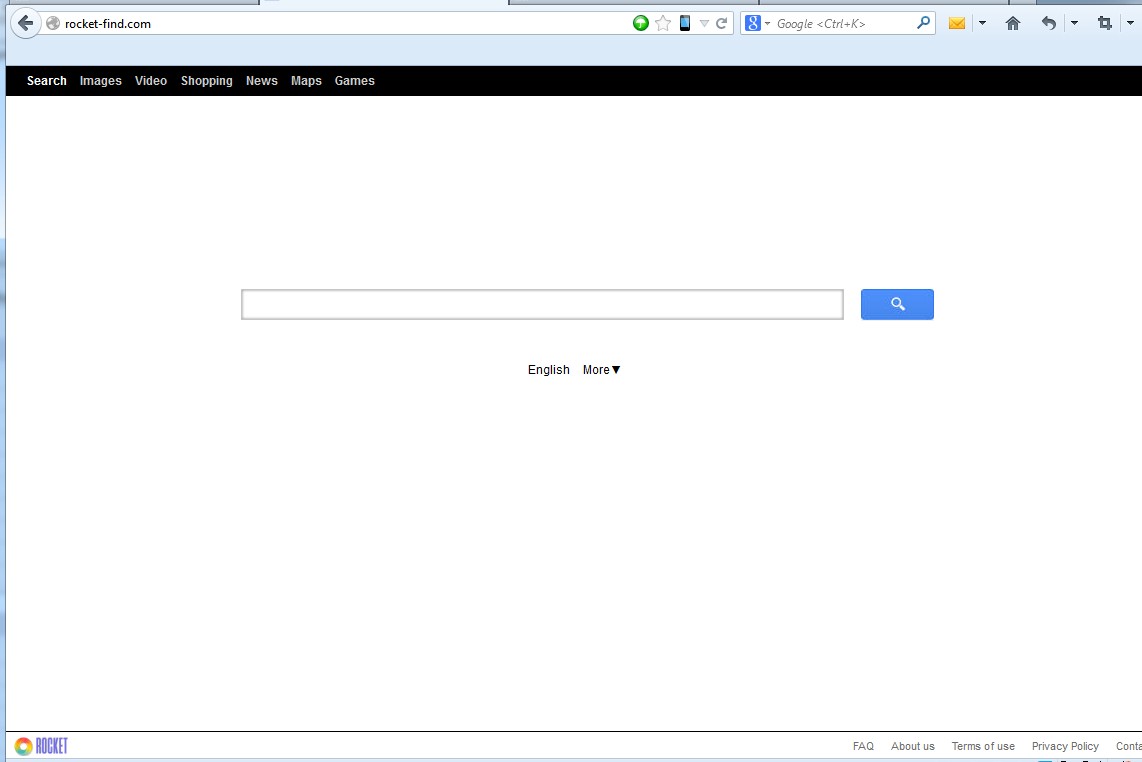Select the English language link
1142x762 pixels.
(x=548, y=370)
